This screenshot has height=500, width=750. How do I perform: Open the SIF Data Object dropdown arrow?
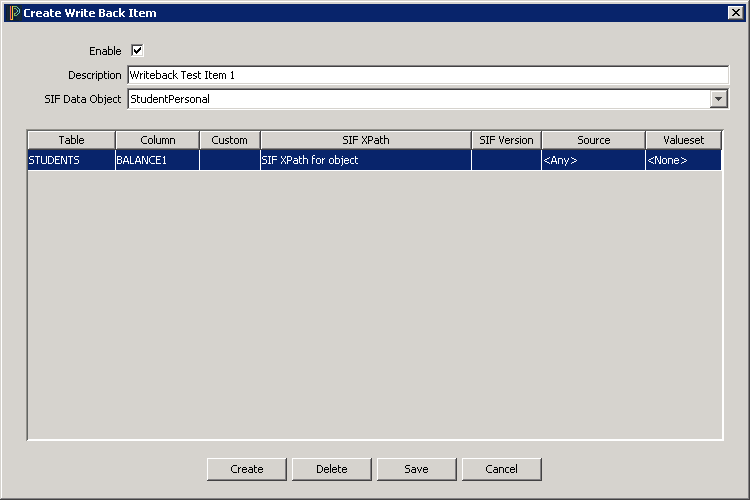click(718, 99)
